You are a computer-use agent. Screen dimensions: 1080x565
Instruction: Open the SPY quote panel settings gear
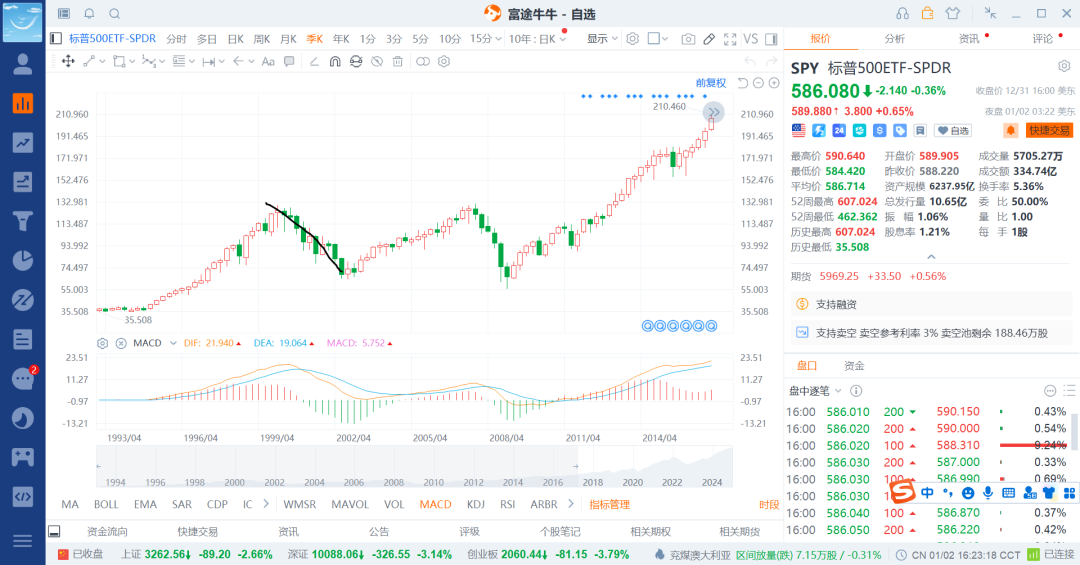(x=1064, y=66)
